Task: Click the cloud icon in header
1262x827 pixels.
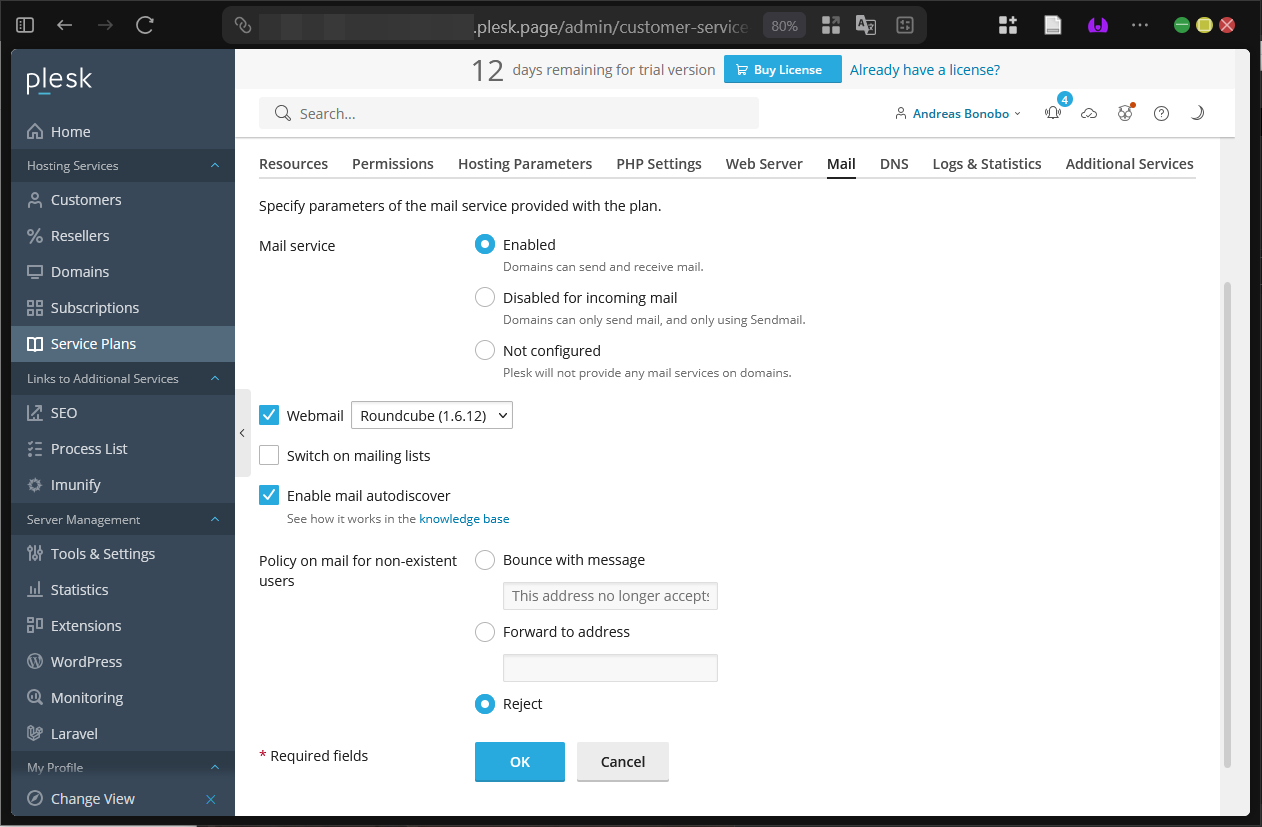Action: point(1089,114)
